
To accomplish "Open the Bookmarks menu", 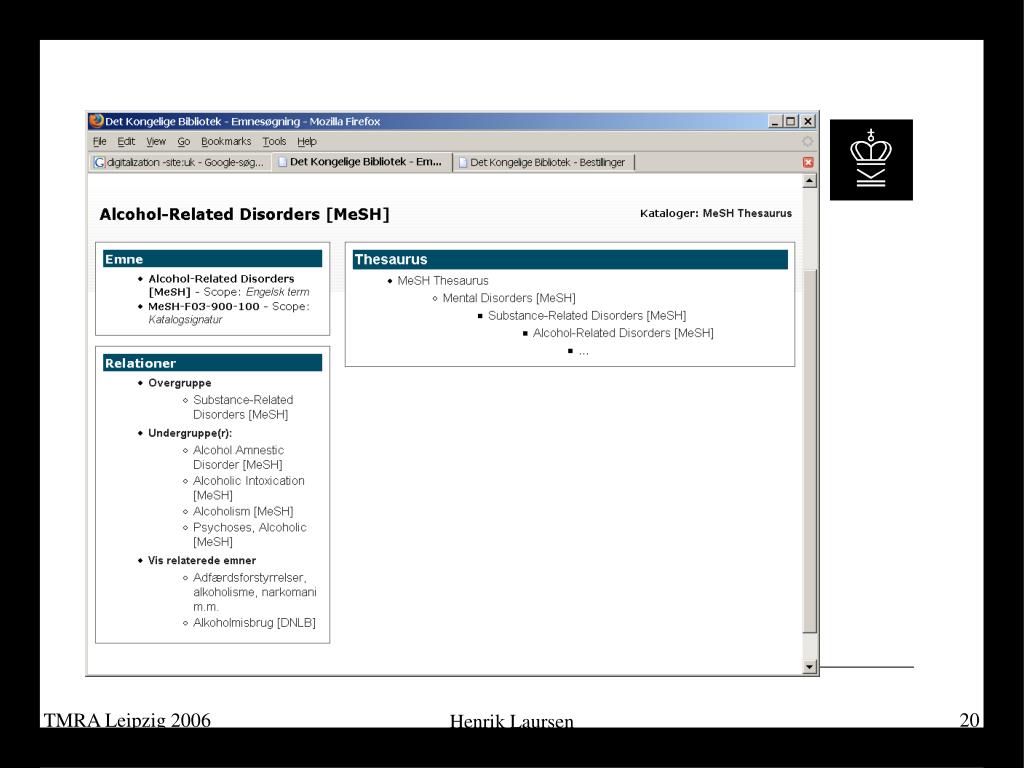I will pyautogui.click(x=226, y=141).
